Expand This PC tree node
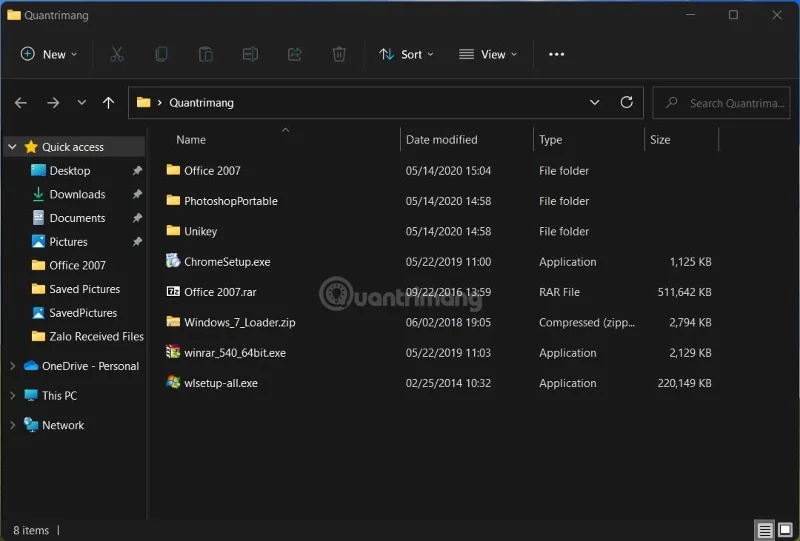 point(13,396)
